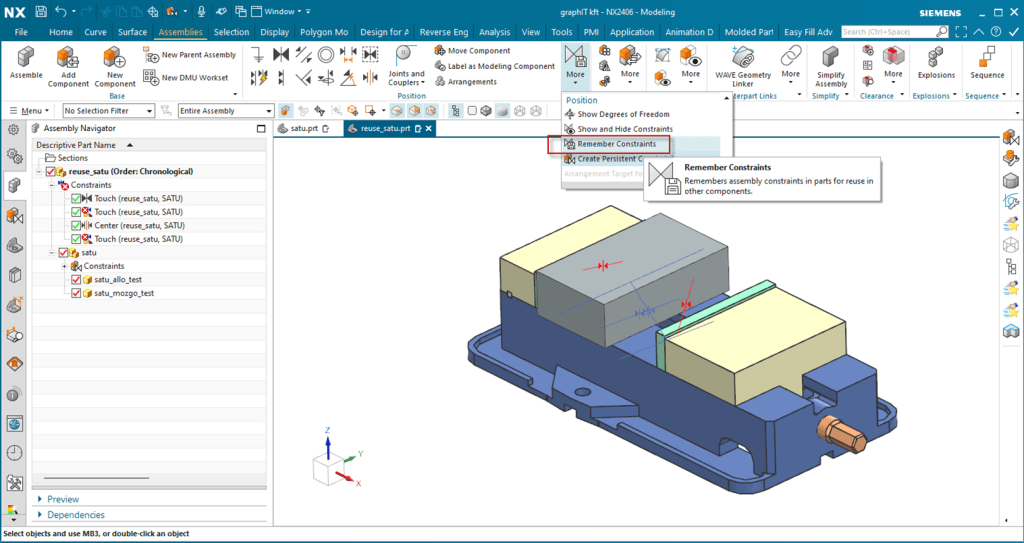The height and width of the screenshot is (543, 1024).
Task: Launch the Explosions tool
Action: click(x=935, y=57)
